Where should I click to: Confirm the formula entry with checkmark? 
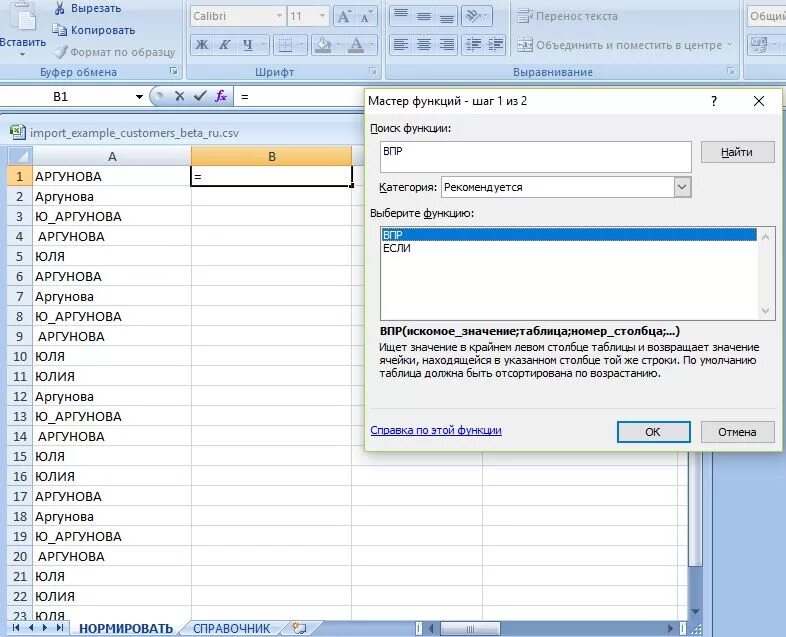(200, 95)
